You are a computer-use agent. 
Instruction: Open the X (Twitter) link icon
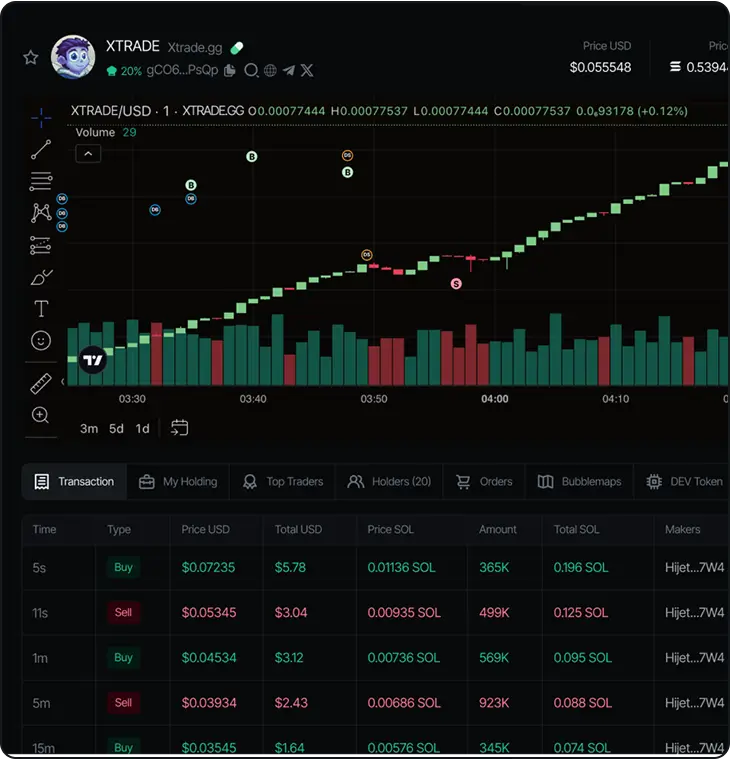(307, 71)
